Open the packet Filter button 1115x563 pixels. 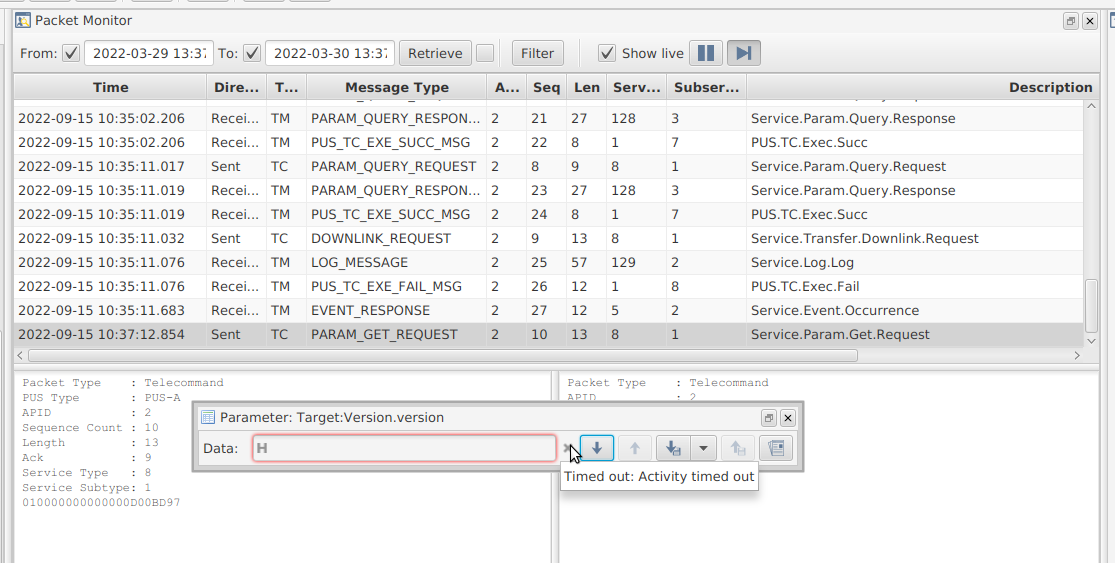537,53
